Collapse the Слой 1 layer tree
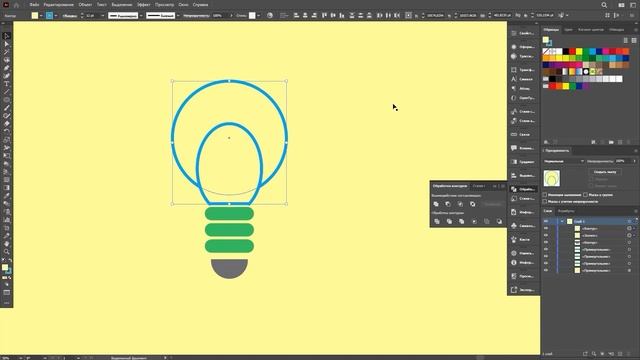 pyautogui.click(x=562, y=221)
